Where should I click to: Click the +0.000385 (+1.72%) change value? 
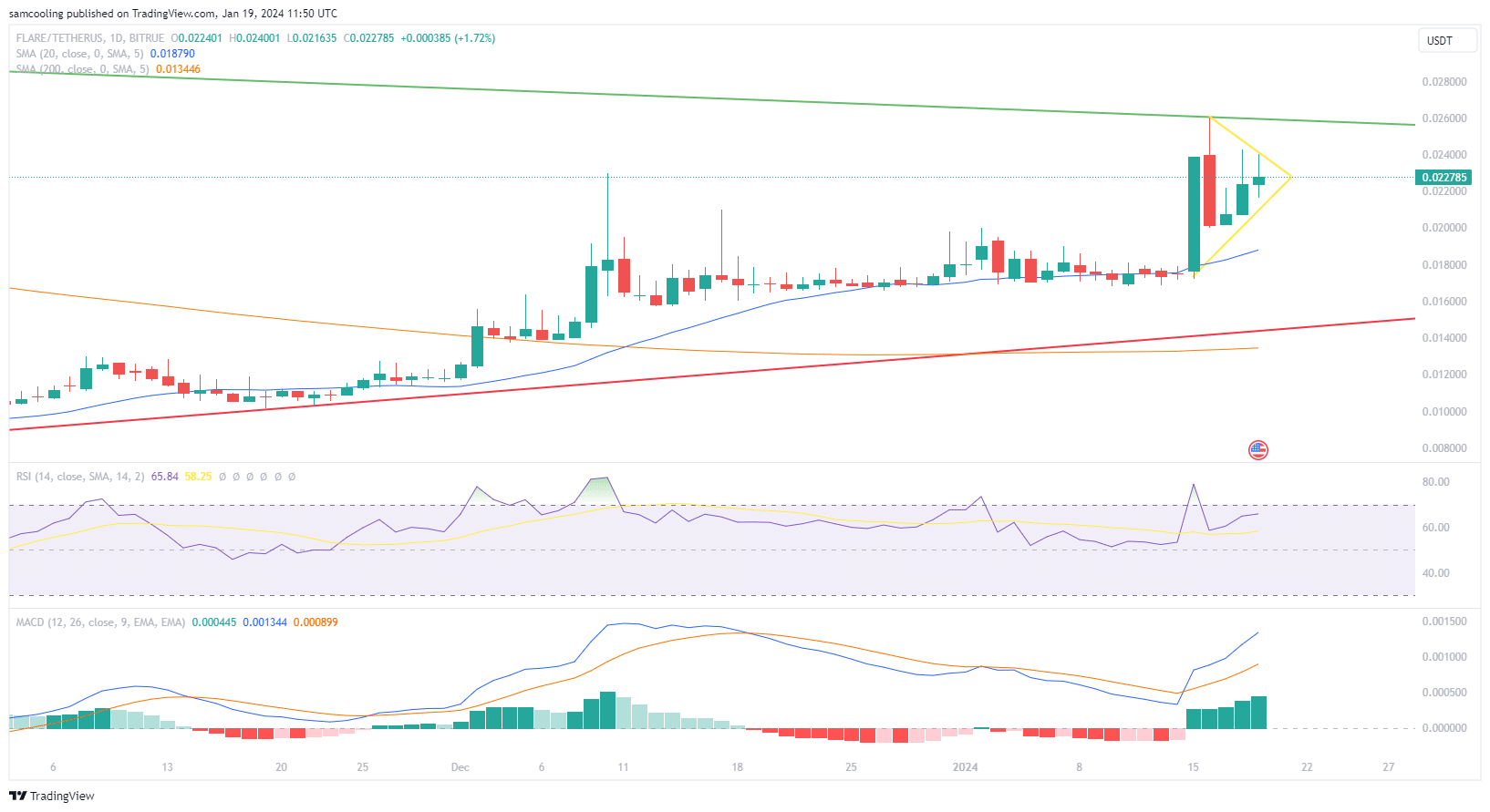coord(448,38)
